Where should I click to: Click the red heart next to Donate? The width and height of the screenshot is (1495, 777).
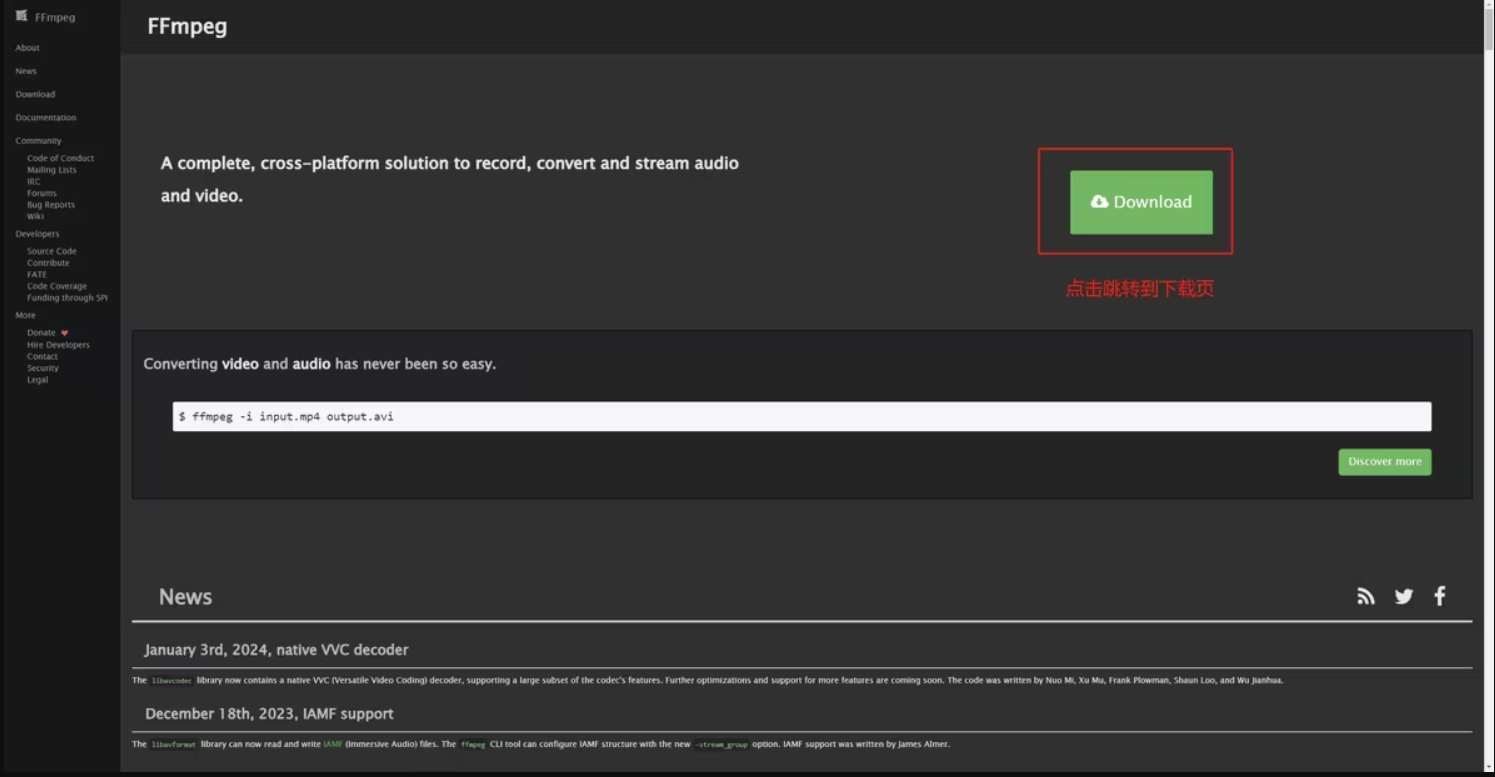point(65,333)
